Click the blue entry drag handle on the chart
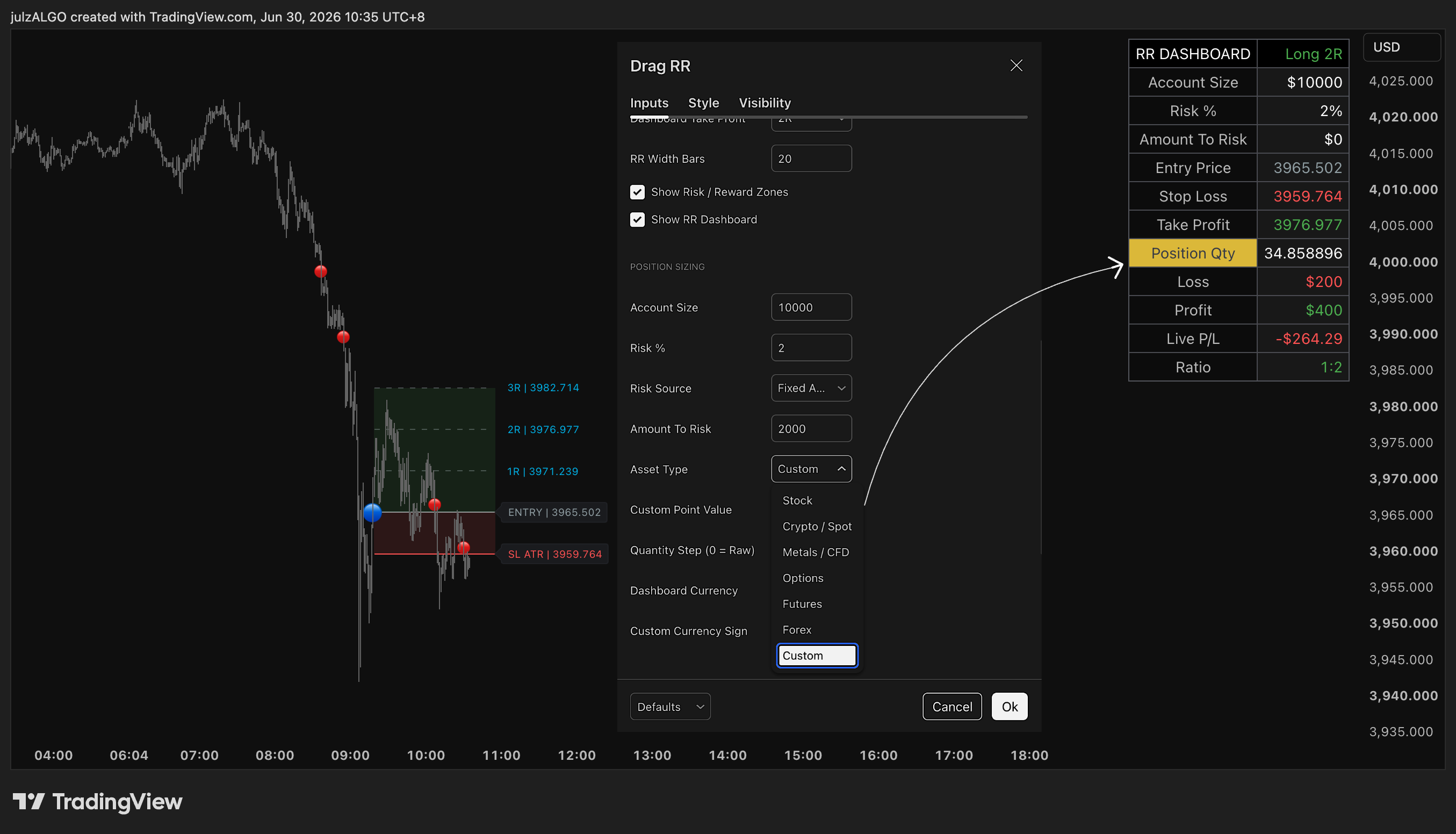 pos(373,513)
